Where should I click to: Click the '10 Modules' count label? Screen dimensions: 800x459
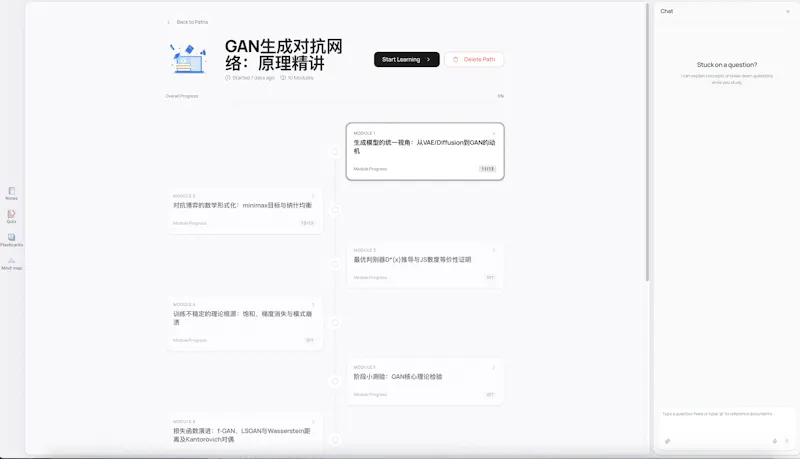click(x=297, y=78)
